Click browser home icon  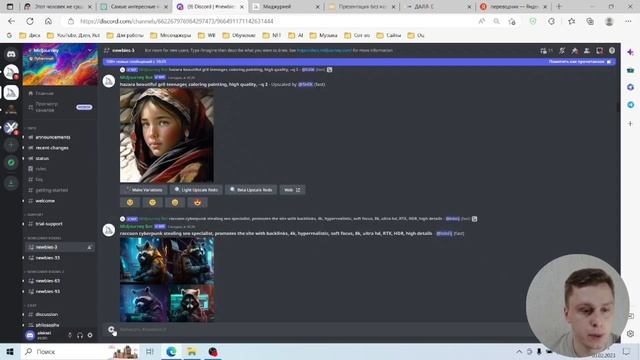click(48, 21)
